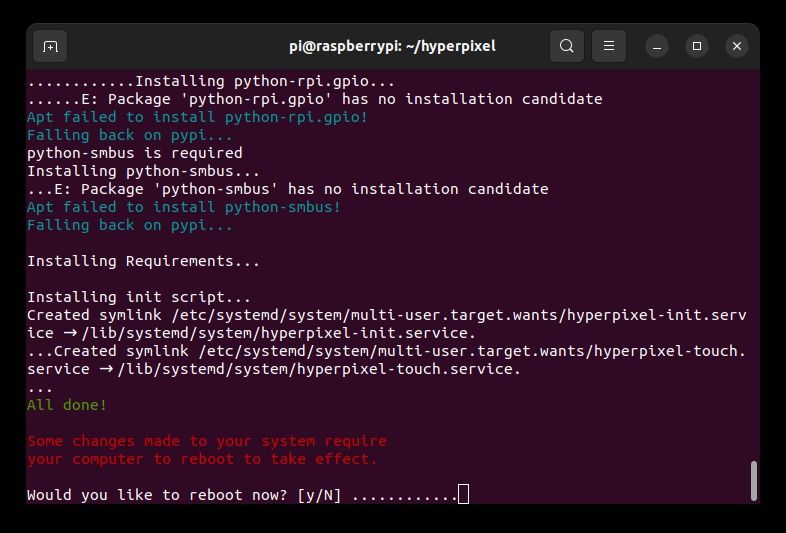Click red 'Some changes made to your system require' line
786x533 pixels.
207,441
